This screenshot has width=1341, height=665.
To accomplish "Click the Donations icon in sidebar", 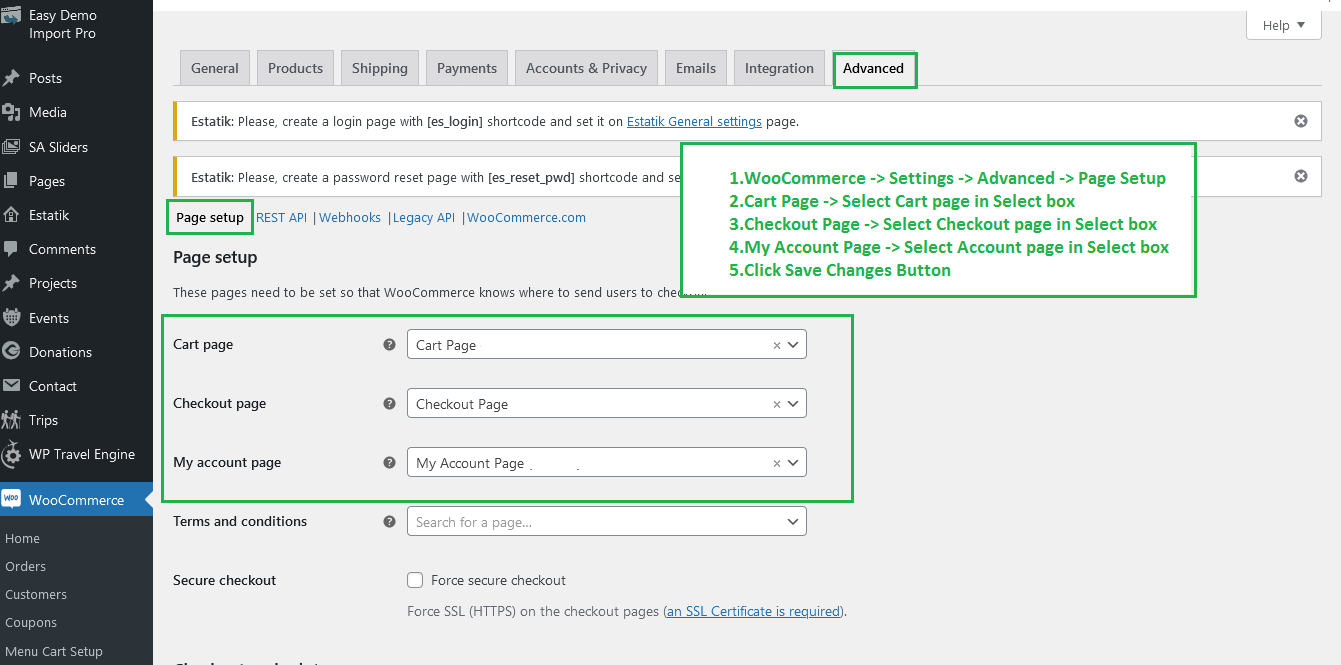I will (12, 352).
